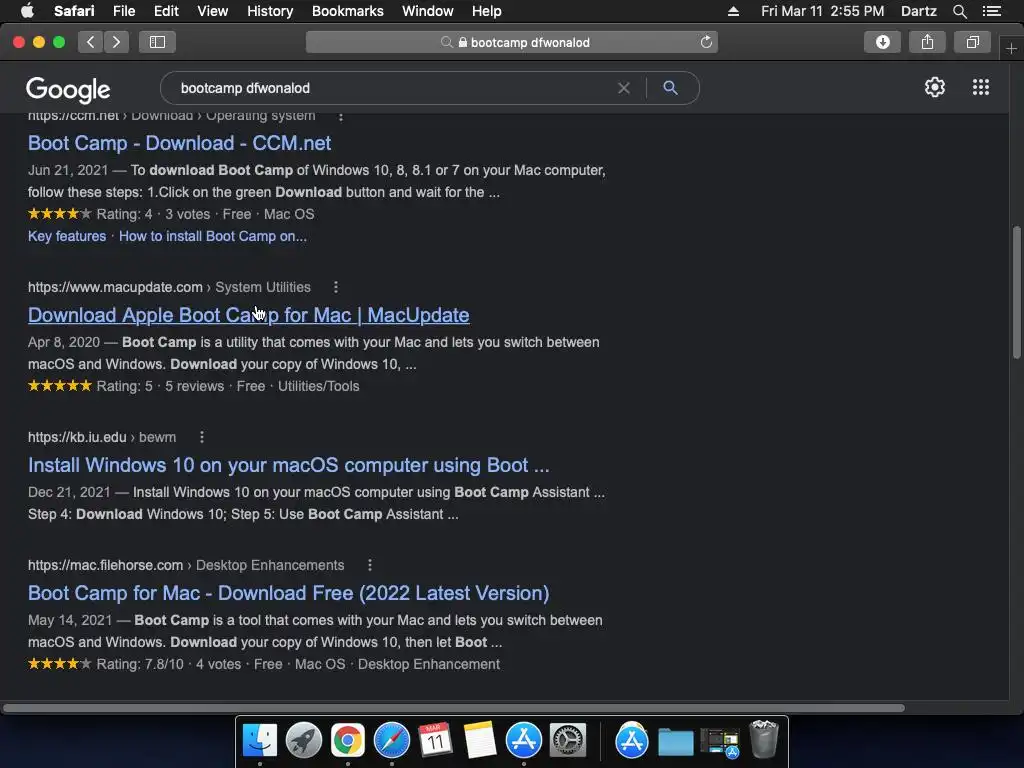Click the 'Rating: 5 · 5 reviews' text

pyautogui.click(x=160, y=387)
